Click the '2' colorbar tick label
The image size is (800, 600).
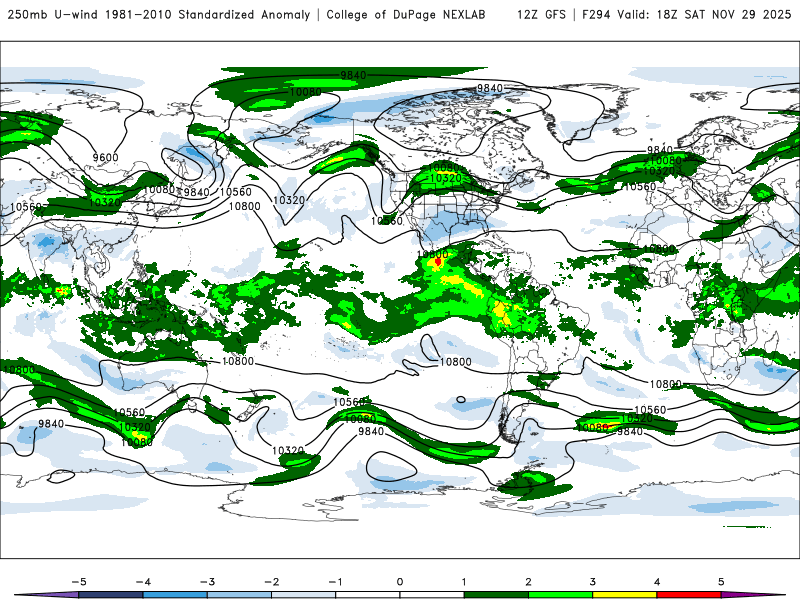point(529,582)
